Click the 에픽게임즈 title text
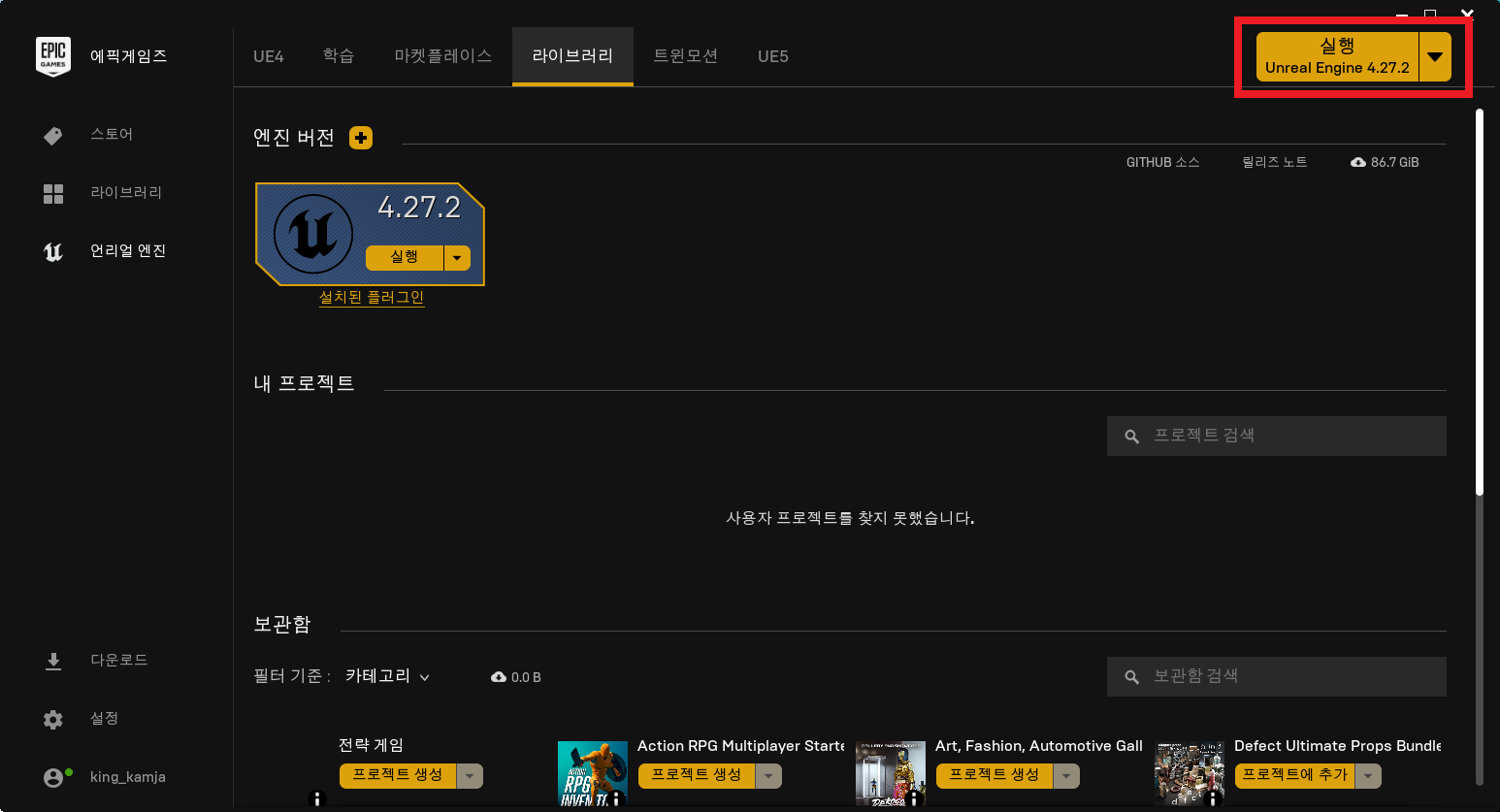Screen dimensions: 1500x812 coord(129,56)
